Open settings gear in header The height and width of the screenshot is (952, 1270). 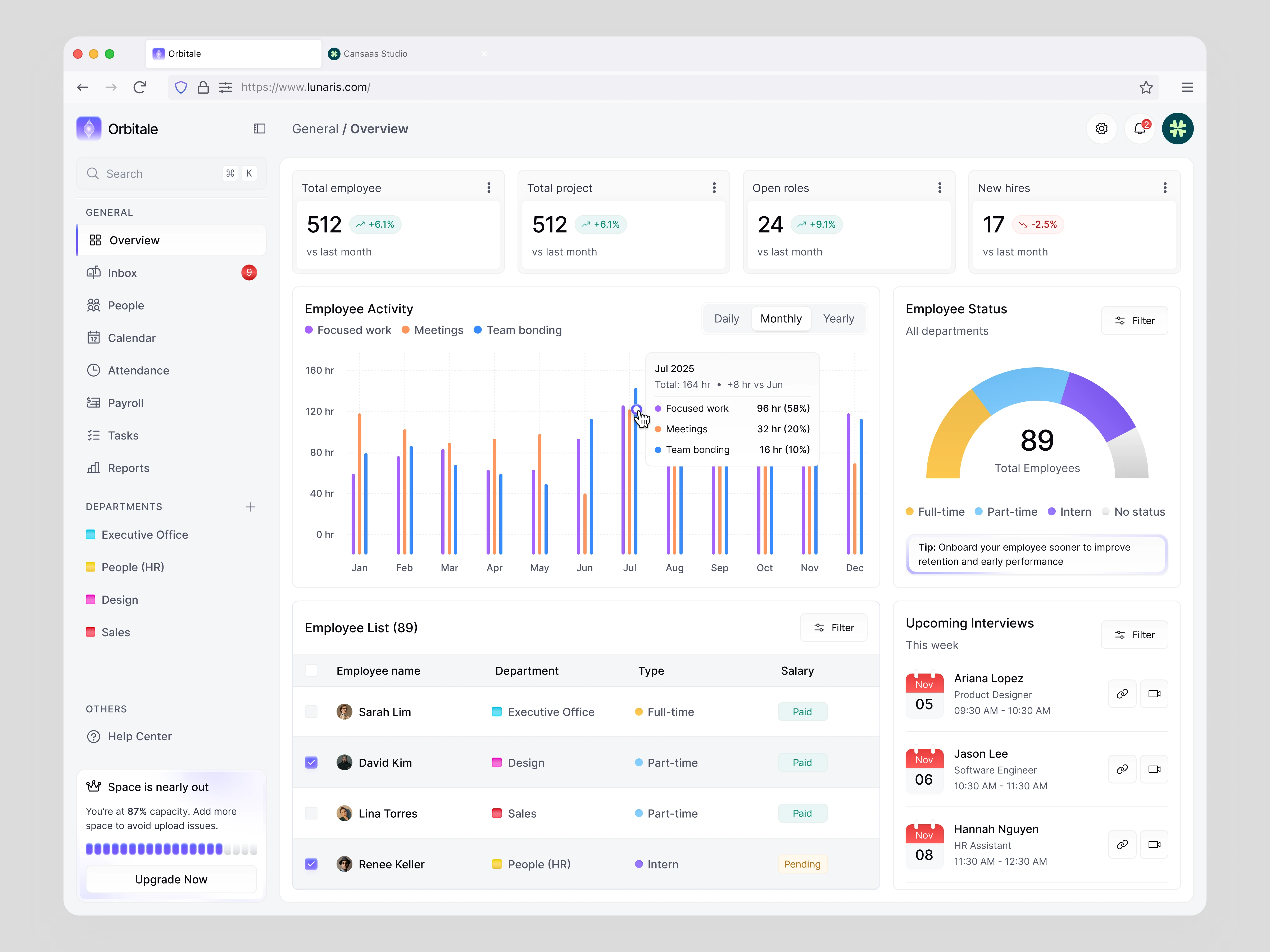[x=1101, y=129]
